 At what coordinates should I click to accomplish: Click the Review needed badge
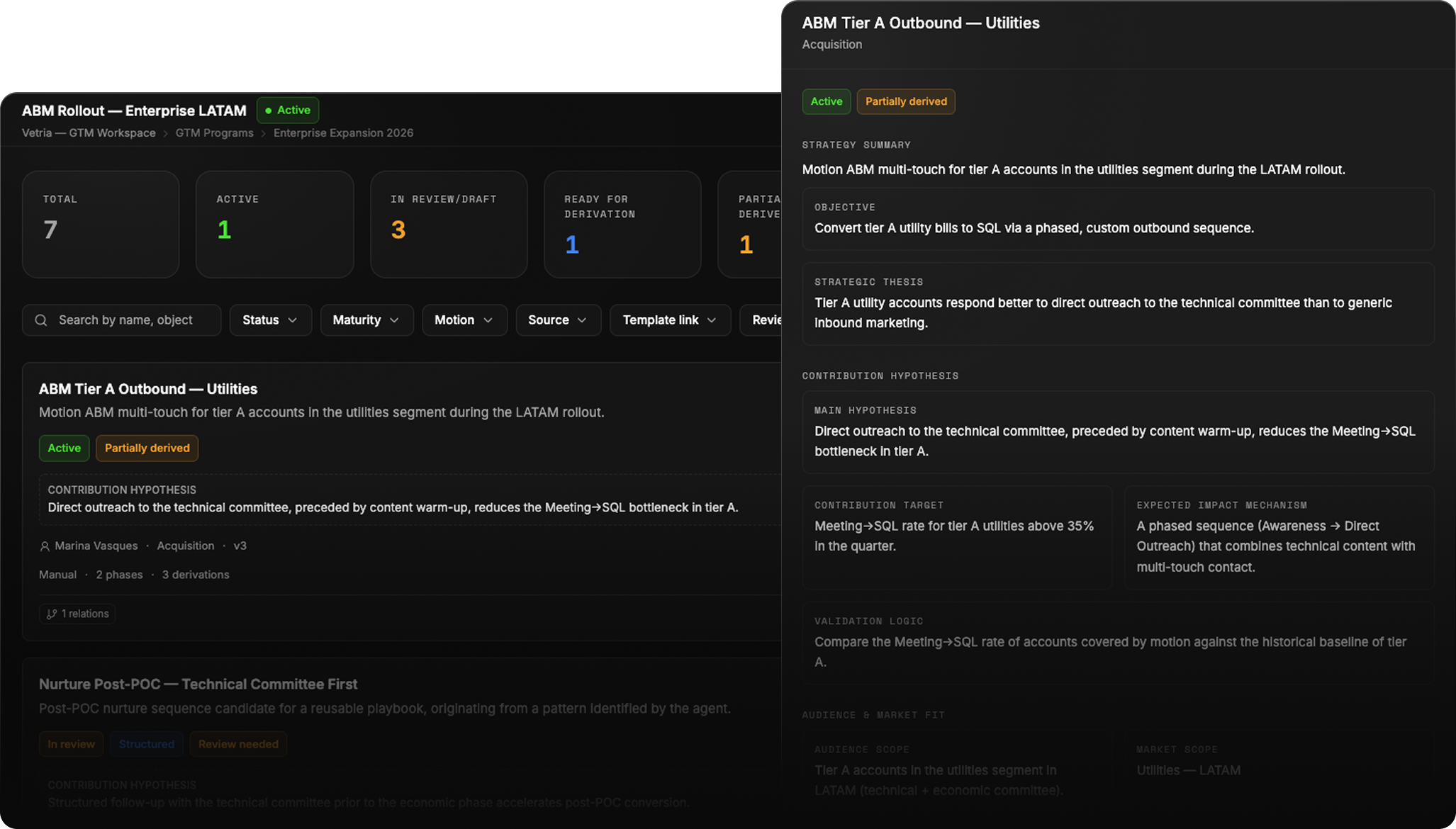[238, 744]
